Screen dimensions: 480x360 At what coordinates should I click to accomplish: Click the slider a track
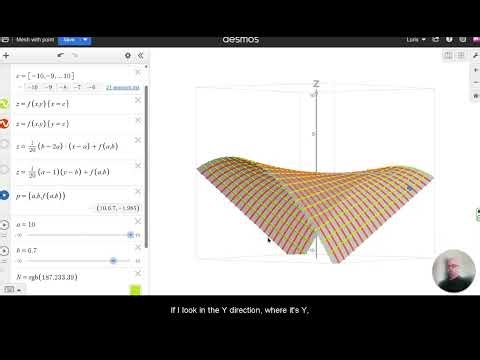coord(78,235)
